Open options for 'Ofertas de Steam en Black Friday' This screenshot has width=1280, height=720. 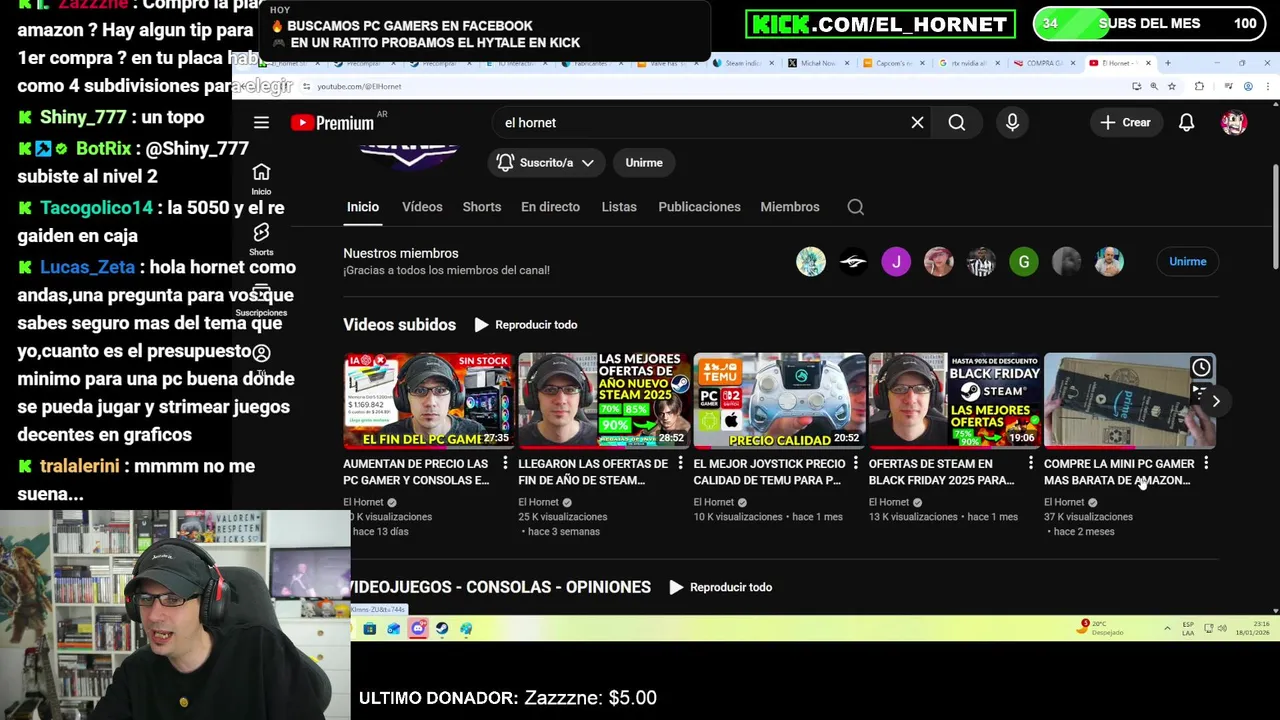coord(1031,464)
